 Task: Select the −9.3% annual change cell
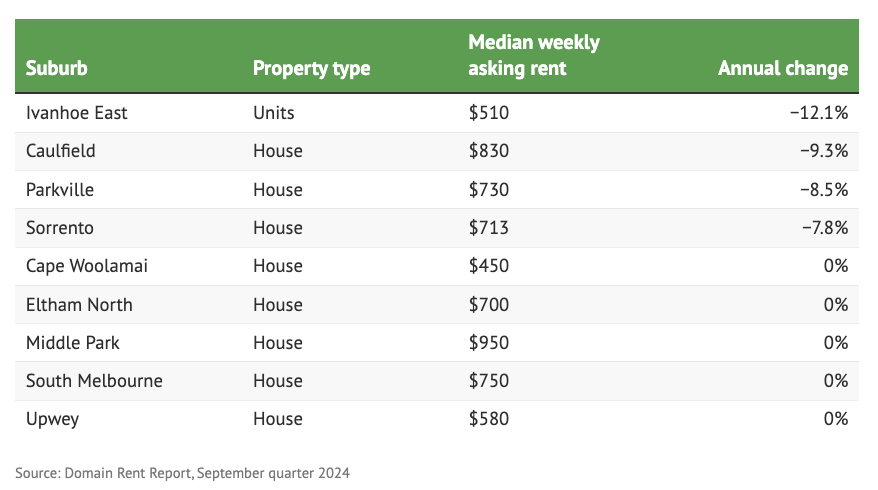822,151
